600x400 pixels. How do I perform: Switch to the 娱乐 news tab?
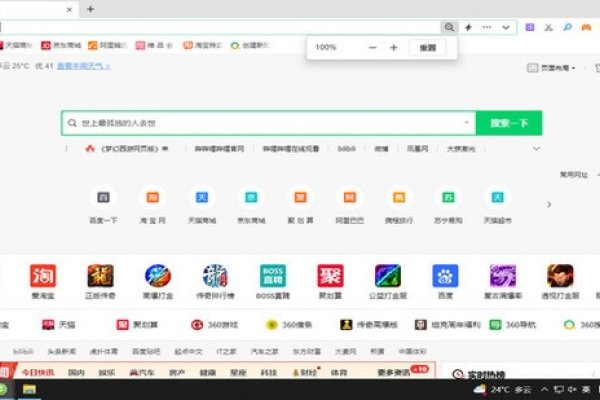(106, 372)
